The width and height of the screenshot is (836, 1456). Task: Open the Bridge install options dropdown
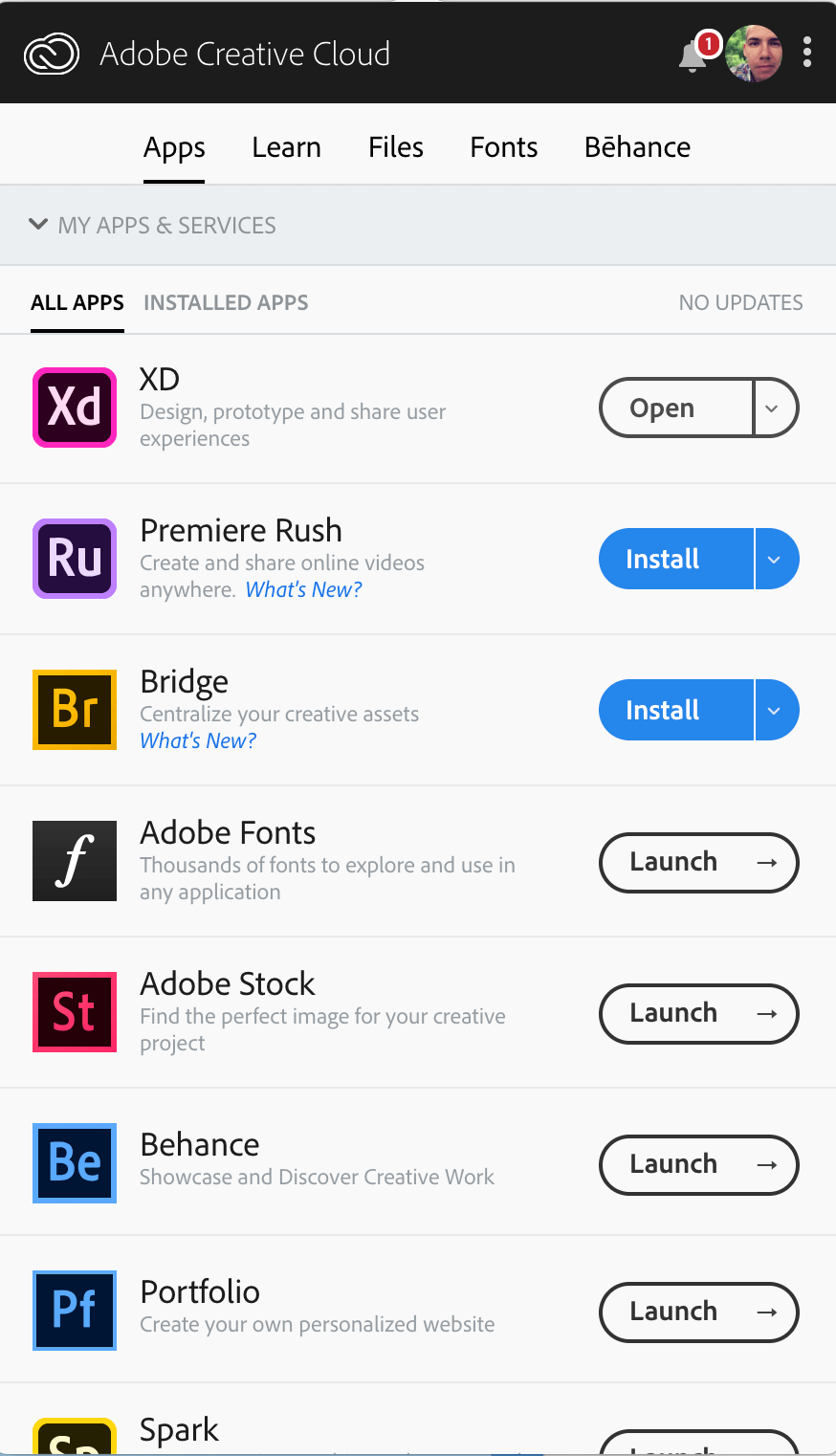click(x=775, y=709)
